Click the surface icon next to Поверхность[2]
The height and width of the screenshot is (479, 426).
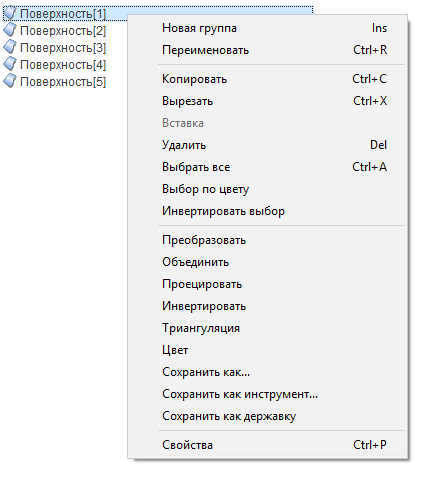pyautogui.click(x=10, y=30)
